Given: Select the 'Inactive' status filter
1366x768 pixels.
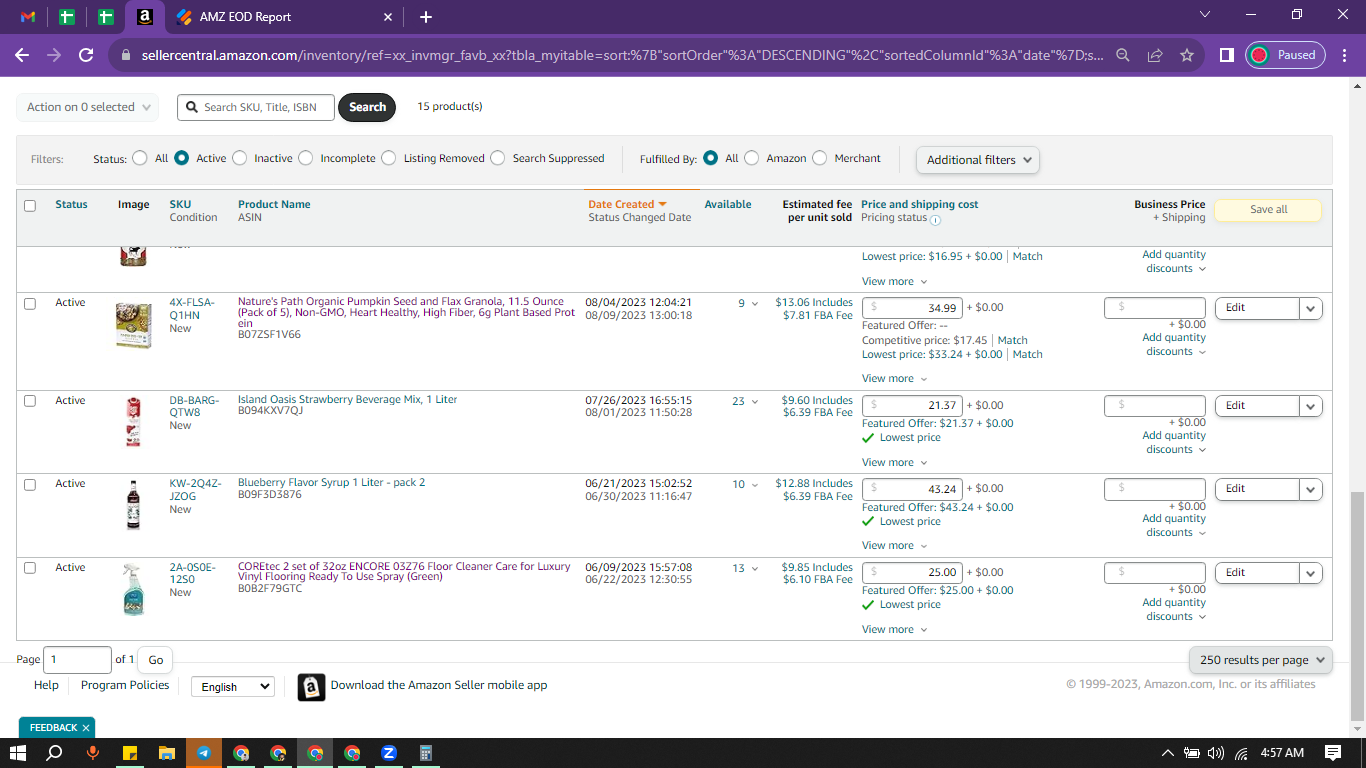Looking at the screenshot, I should (x=240, y=158).
